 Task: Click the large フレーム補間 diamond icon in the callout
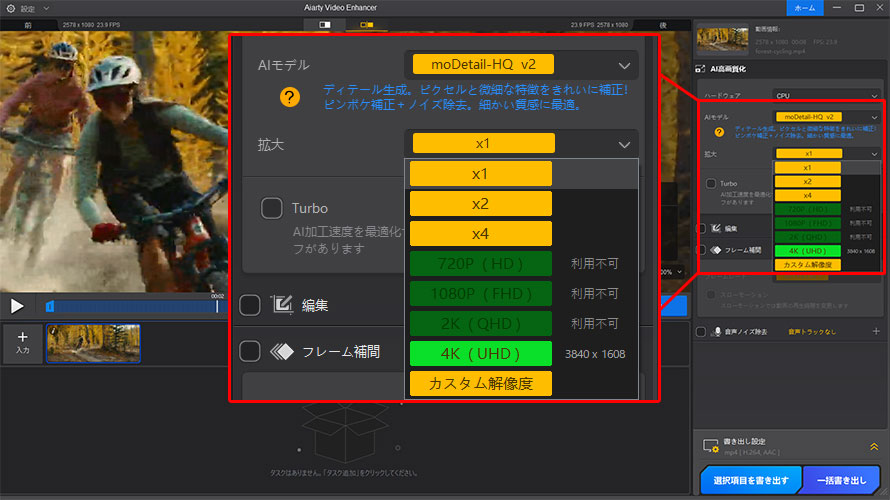pos(282,352)
